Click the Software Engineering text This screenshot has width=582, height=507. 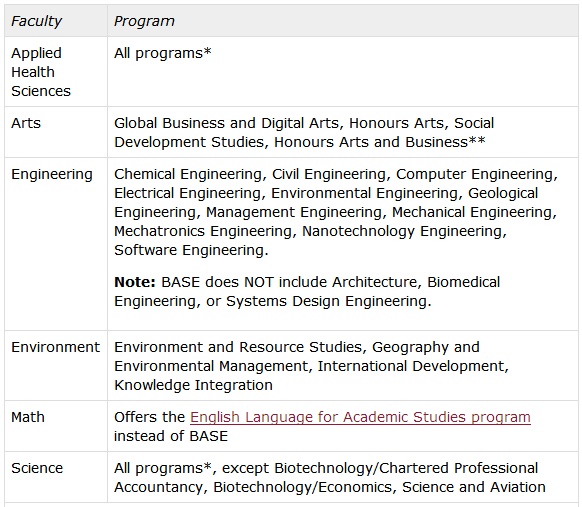[x=189, y=250]
